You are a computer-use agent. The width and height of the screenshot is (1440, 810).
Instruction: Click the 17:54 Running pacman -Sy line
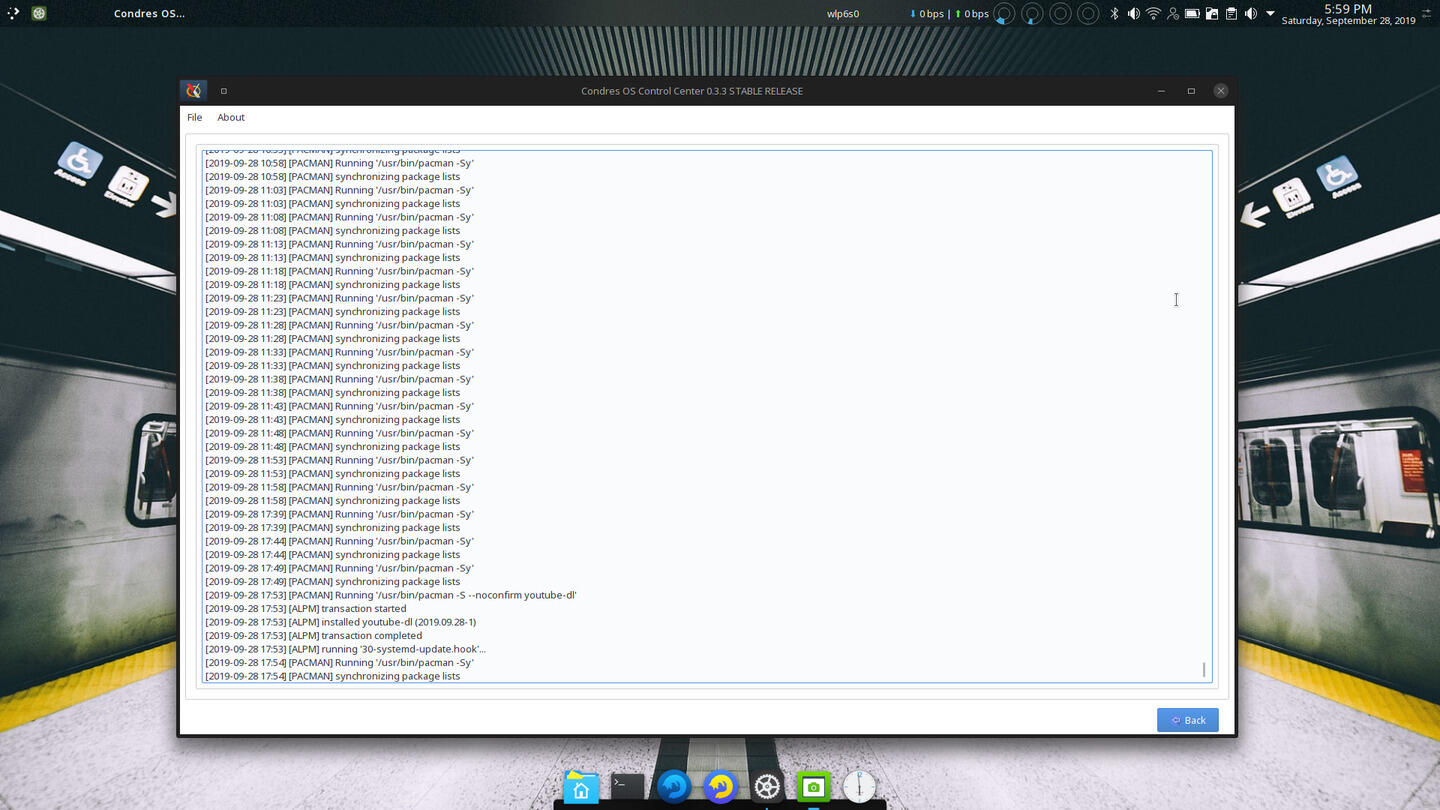point(339,662)
